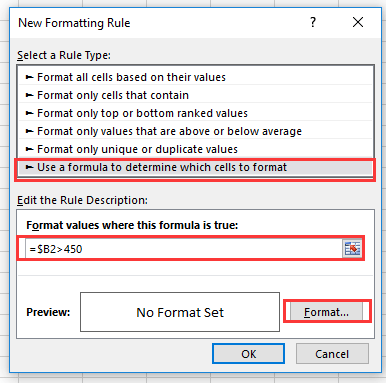Screen dimensions: 386x383
Task: Select 'Format only cells that contain' rule
Action: tap(195, 95)
